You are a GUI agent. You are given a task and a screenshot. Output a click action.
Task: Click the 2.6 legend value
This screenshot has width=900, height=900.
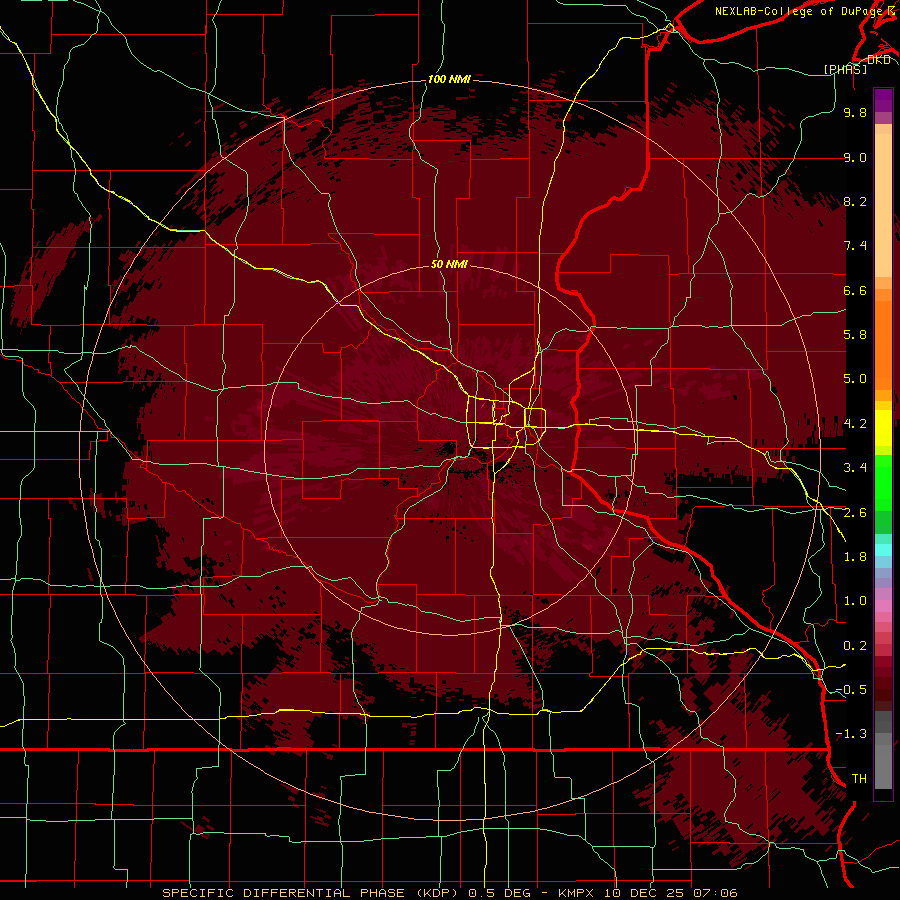pyautogui.click(x=855, y=513)
